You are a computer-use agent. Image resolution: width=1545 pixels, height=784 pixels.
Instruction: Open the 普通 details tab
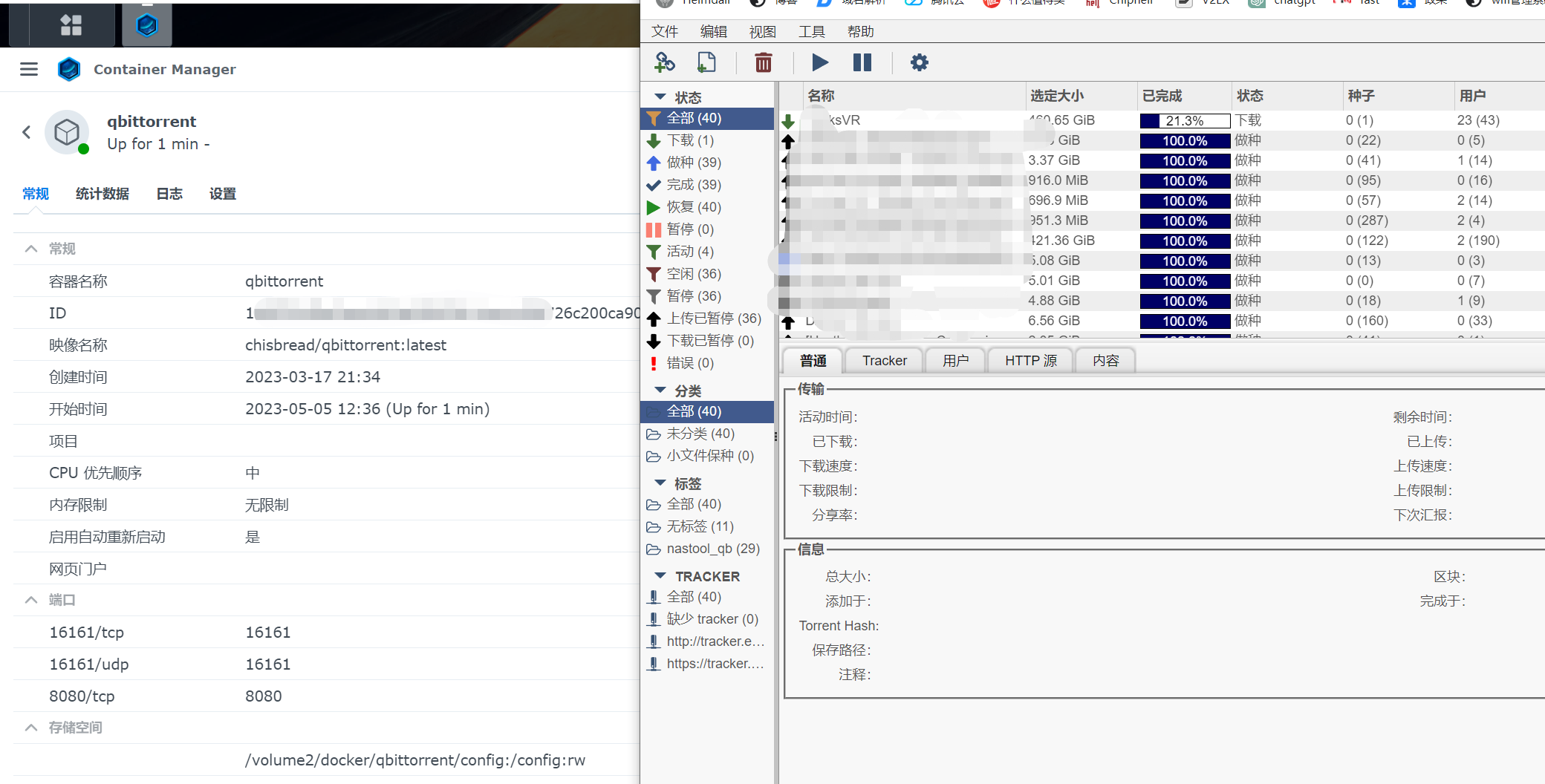point(813,361)
